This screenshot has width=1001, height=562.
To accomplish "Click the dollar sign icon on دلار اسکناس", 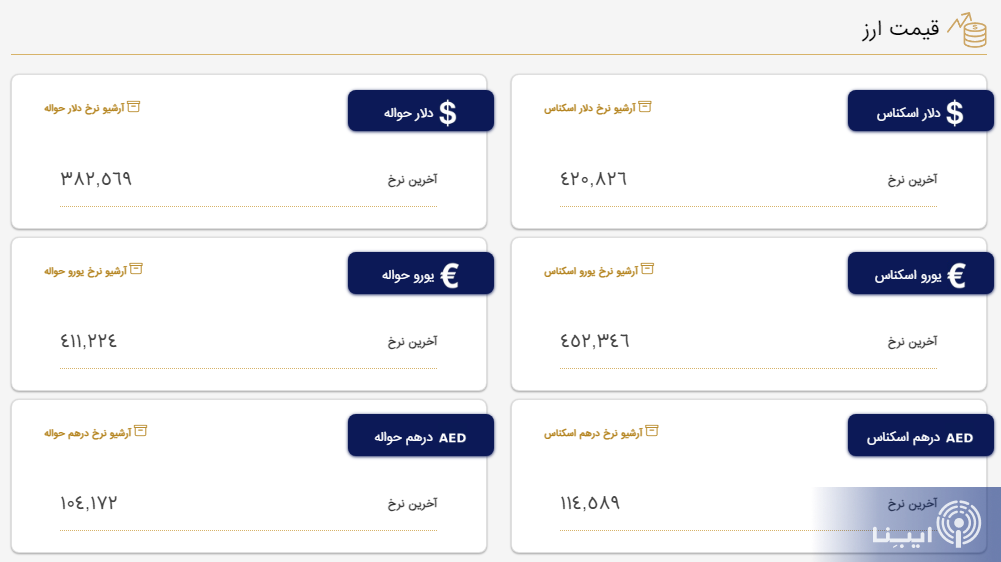I will pos(955,113).
